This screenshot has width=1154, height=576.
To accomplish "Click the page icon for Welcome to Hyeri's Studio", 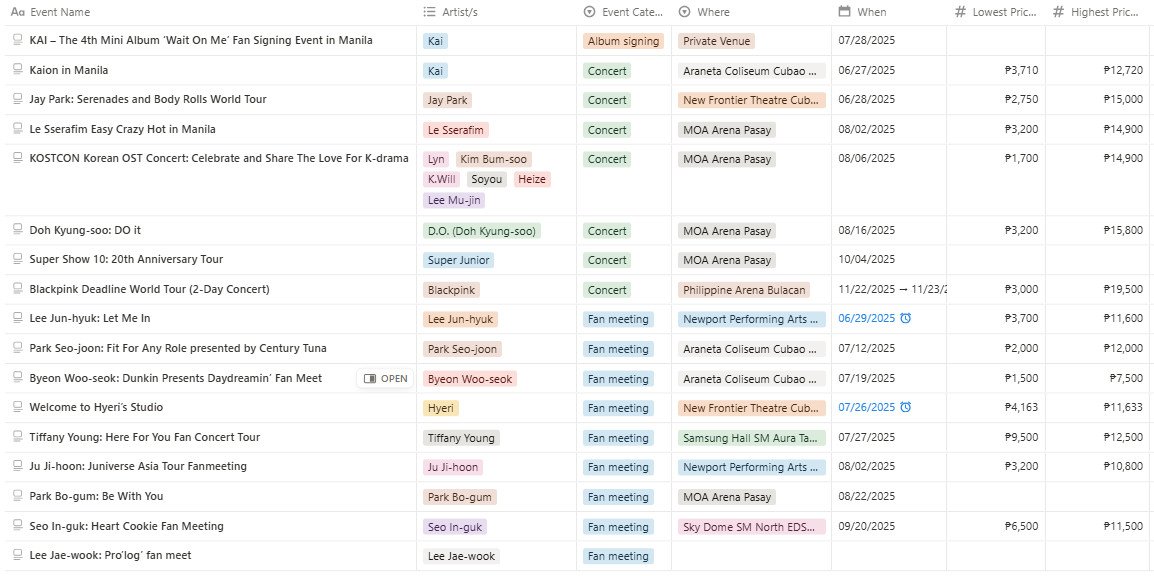I will [x=18, y=407].
